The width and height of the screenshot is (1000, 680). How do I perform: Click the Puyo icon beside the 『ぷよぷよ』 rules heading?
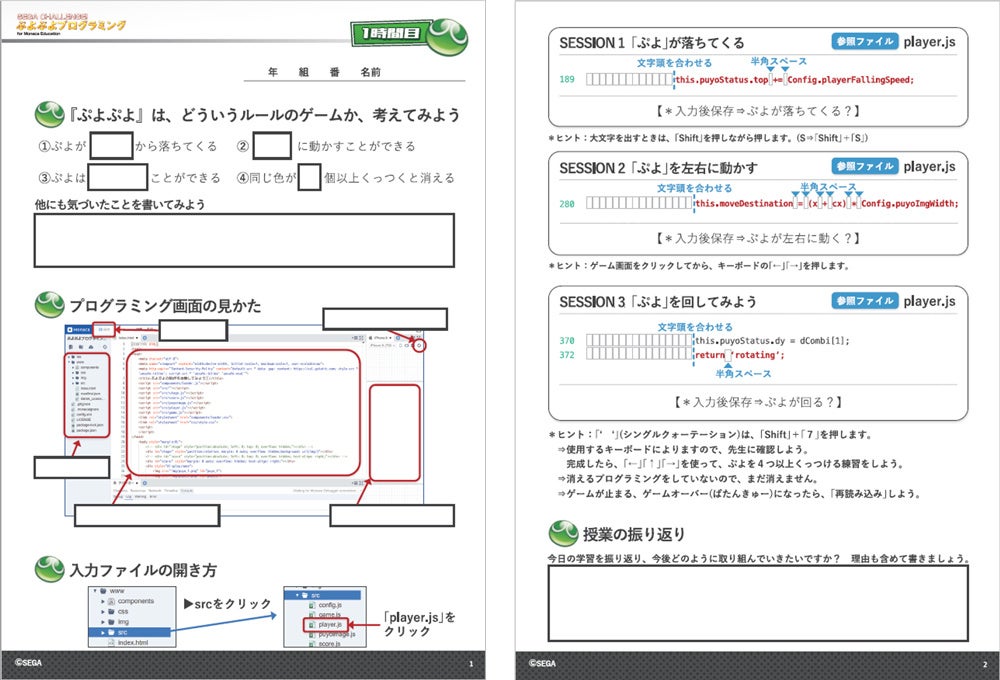pyautogui.click(x=49, y=114)
